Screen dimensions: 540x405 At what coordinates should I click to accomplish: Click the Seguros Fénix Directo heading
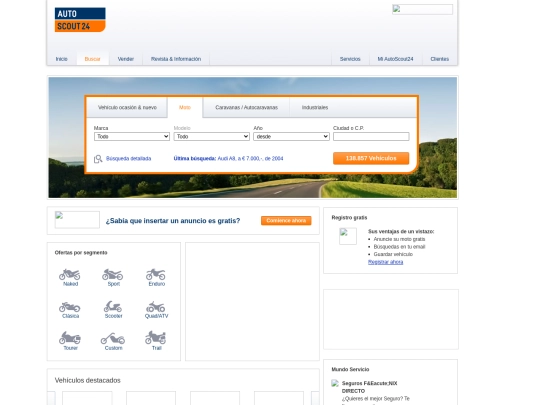point(369,387)
